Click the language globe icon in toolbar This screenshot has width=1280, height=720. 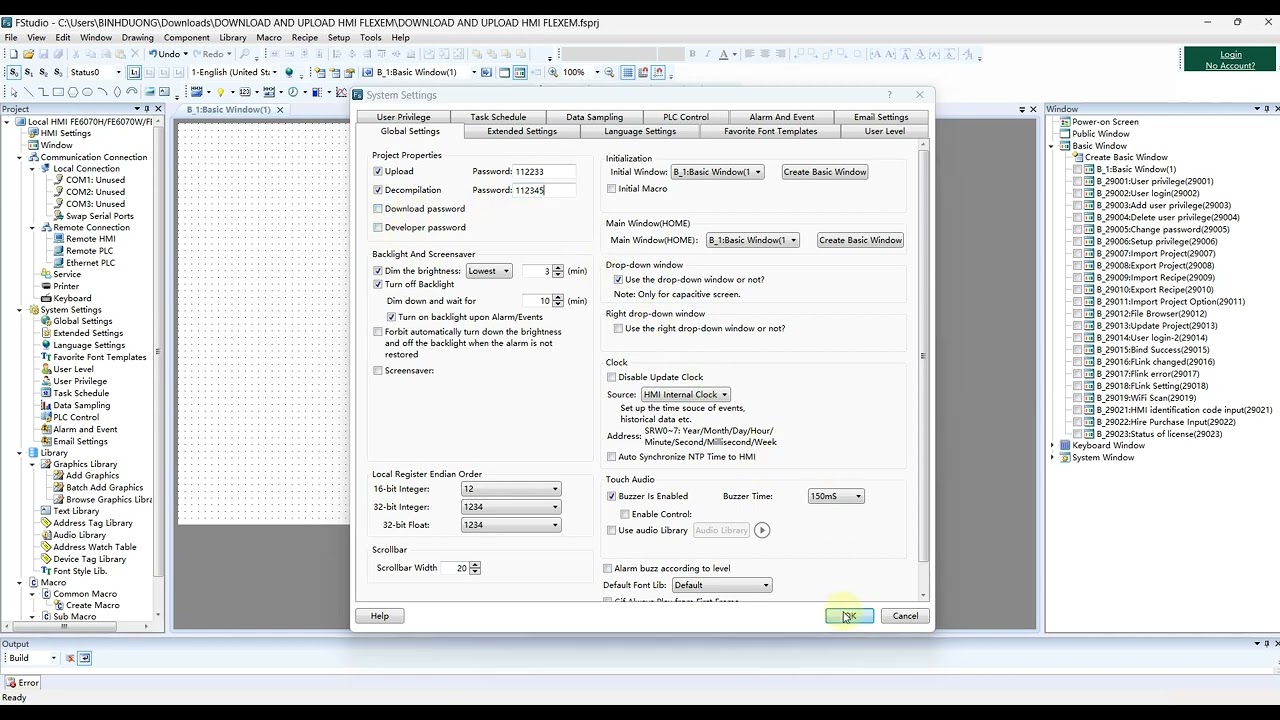pos(289,72)
